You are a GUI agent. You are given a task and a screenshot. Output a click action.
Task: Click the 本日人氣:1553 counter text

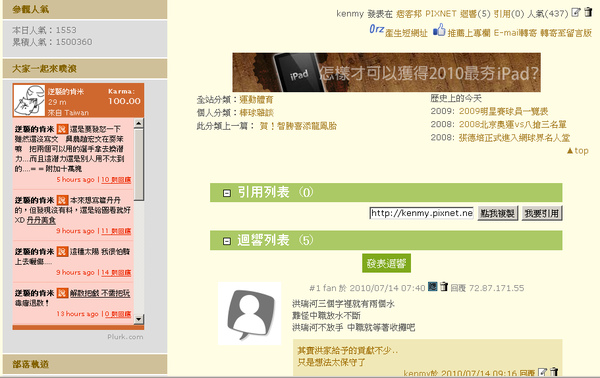click(44, 30)
